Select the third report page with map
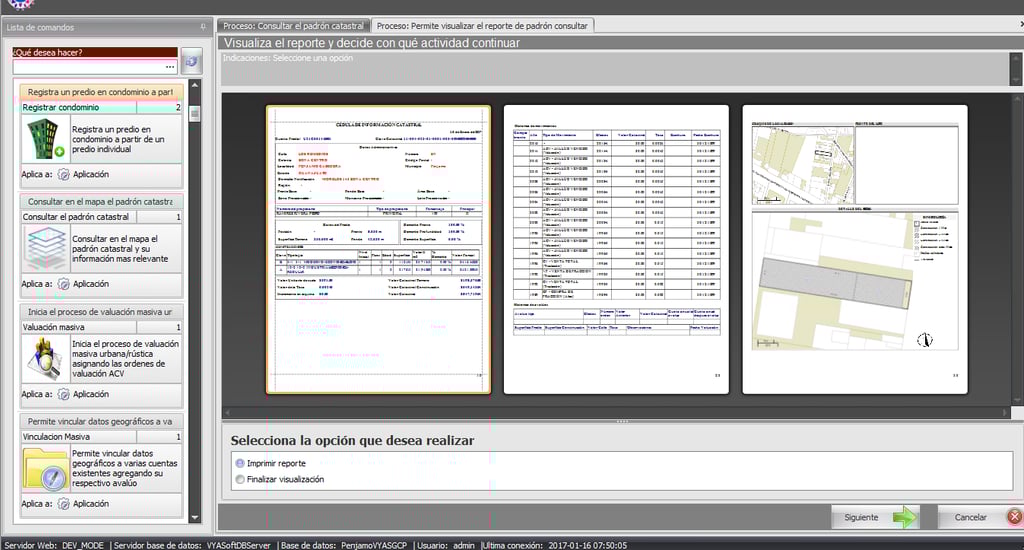Image resolution: width=1024 pixels, height=550 pixels. point(854,249)
